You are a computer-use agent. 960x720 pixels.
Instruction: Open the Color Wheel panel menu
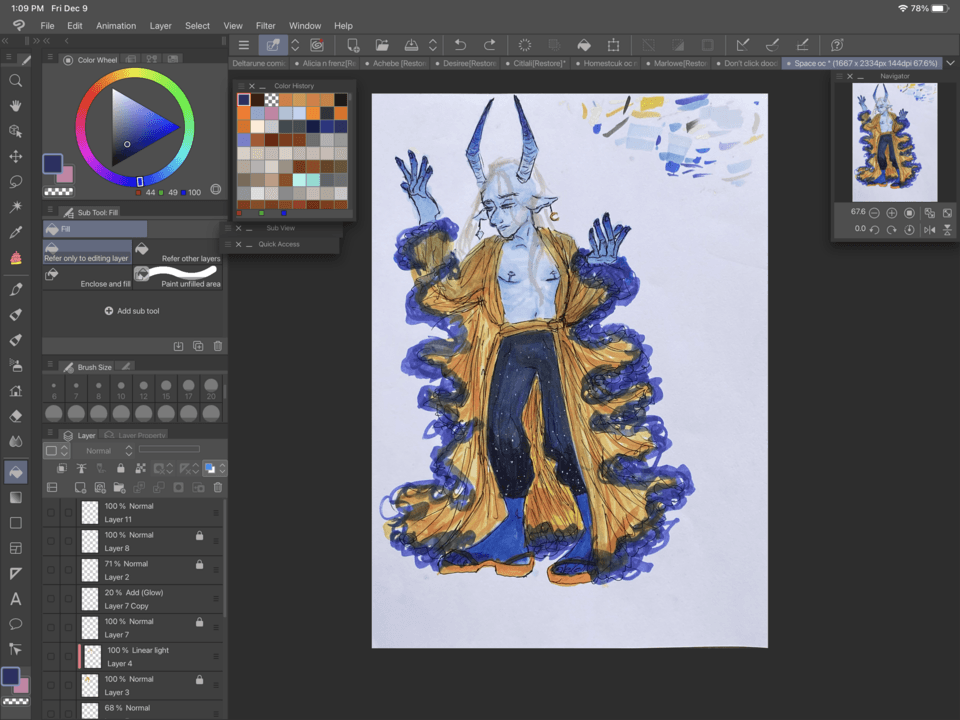(50, 59)
